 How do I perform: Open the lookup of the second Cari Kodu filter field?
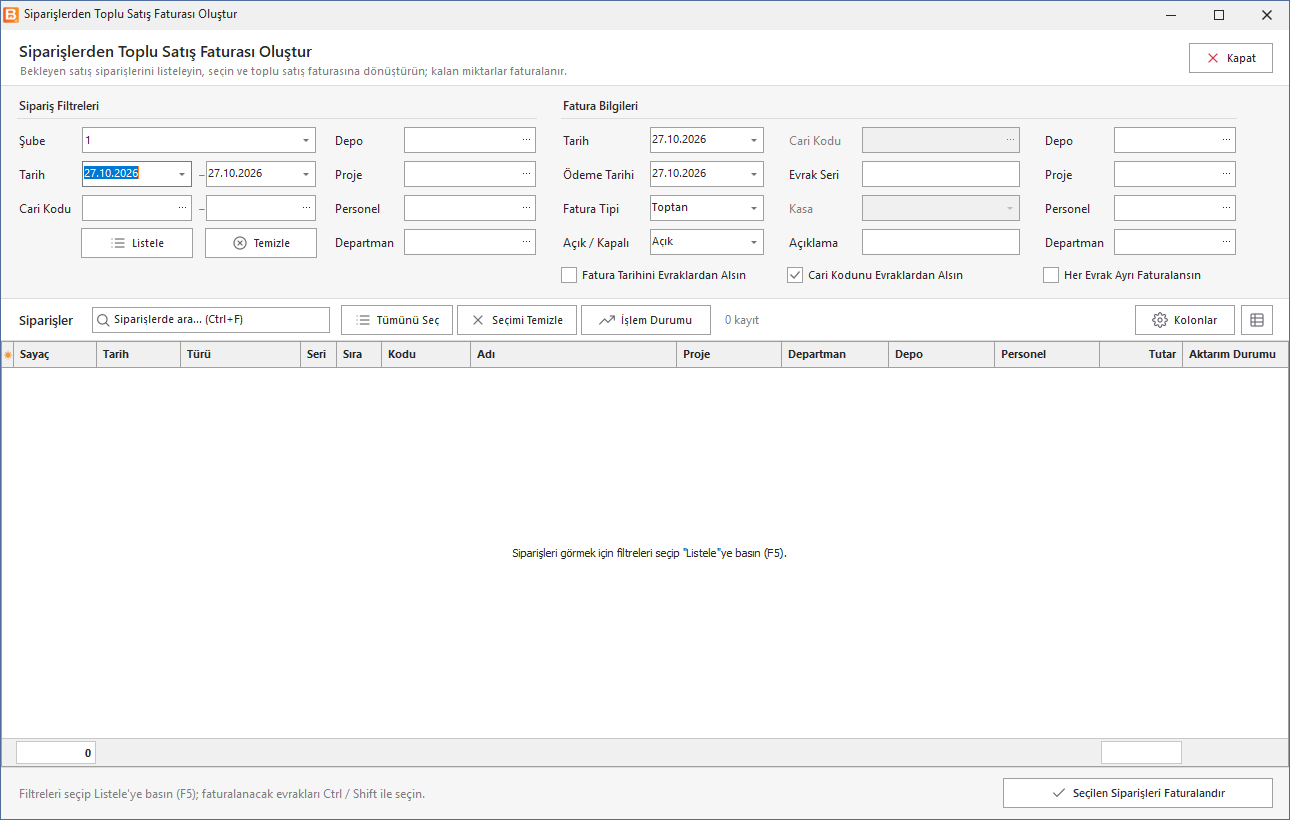[306, 209]
